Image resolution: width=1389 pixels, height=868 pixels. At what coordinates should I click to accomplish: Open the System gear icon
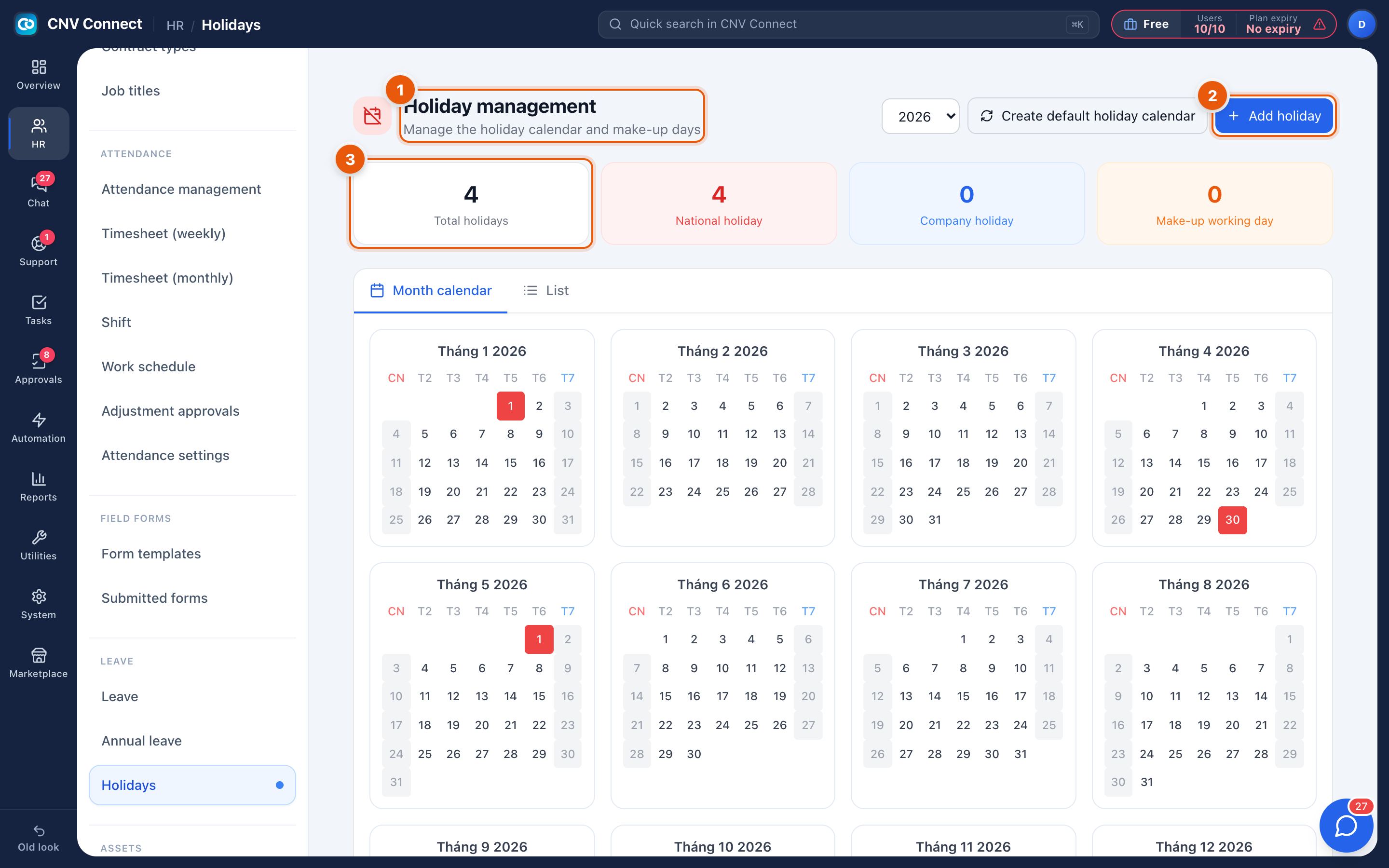click(39, 604)
